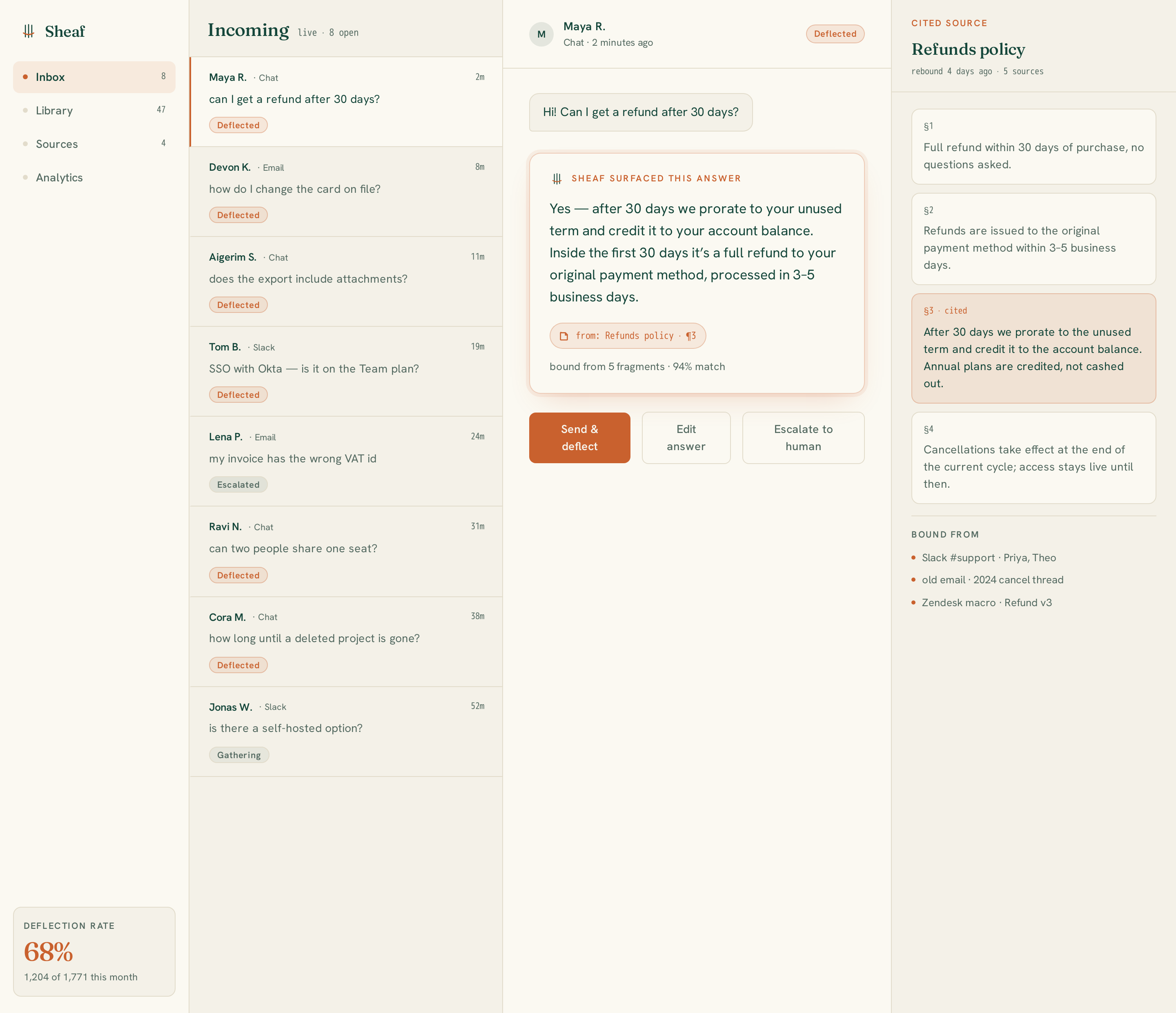Click 'Zendesk macro · Refund v3' source
The height and width of the screenshot is (1013, 1176).
tap(987, 603)
